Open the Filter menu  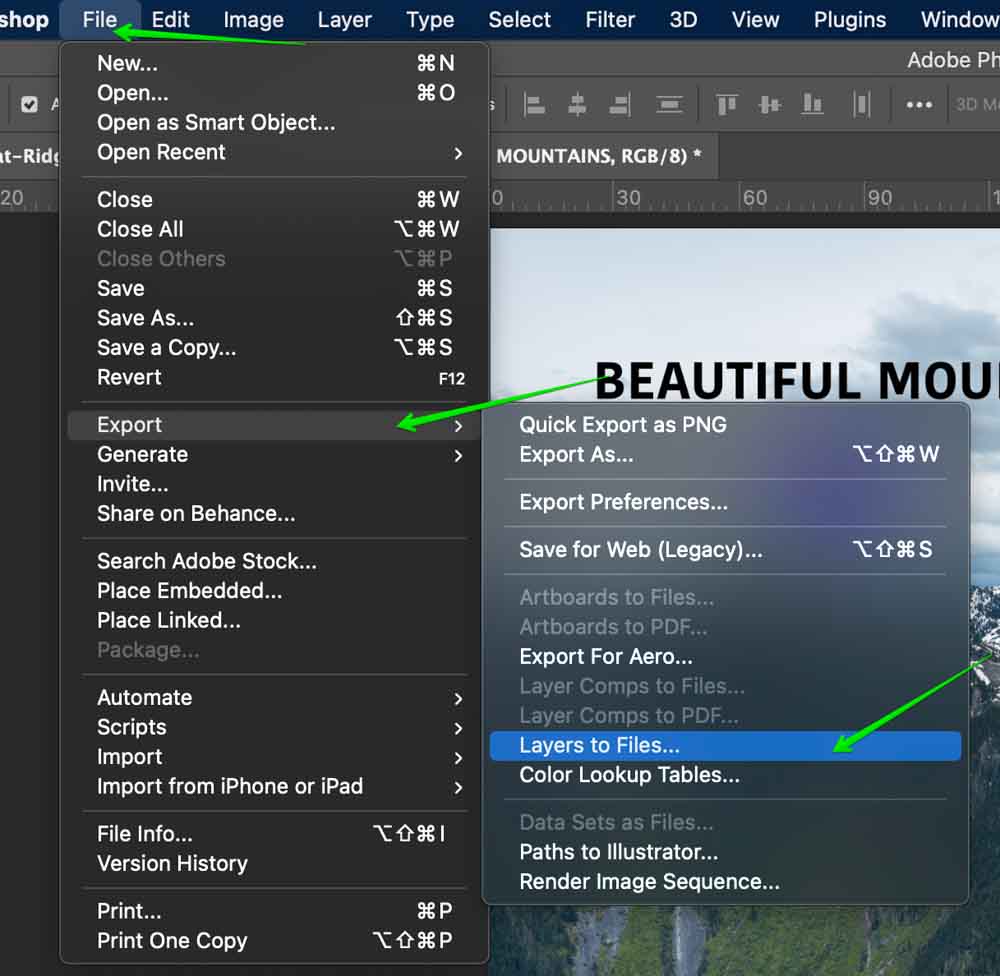coord(610,20)
